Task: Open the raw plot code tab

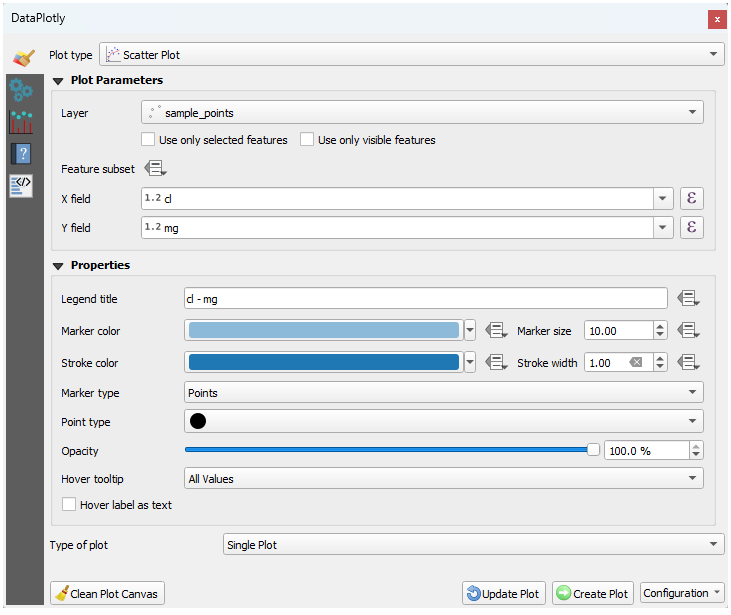Action: pyautogui.click(x=21, y=186)
